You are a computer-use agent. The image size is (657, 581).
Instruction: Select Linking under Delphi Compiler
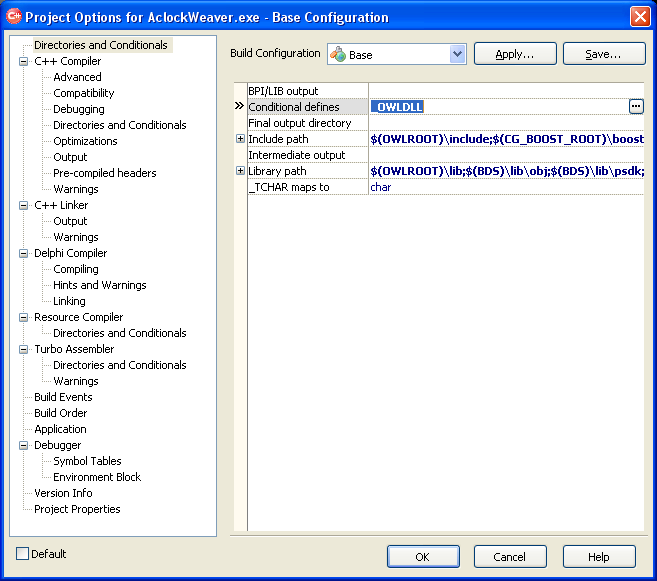click(70, 301)
